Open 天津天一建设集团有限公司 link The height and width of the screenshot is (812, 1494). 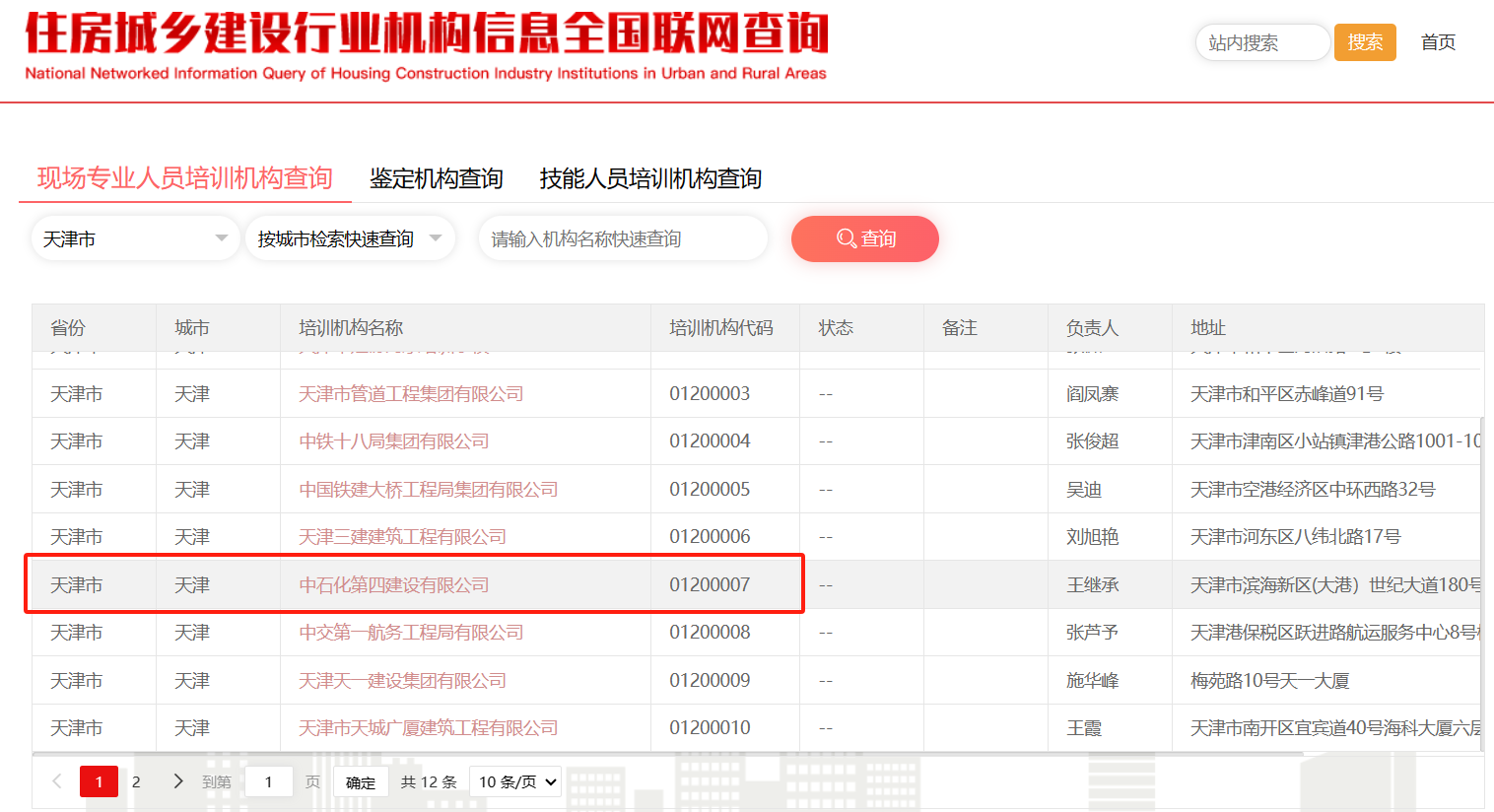click(402, 681)
